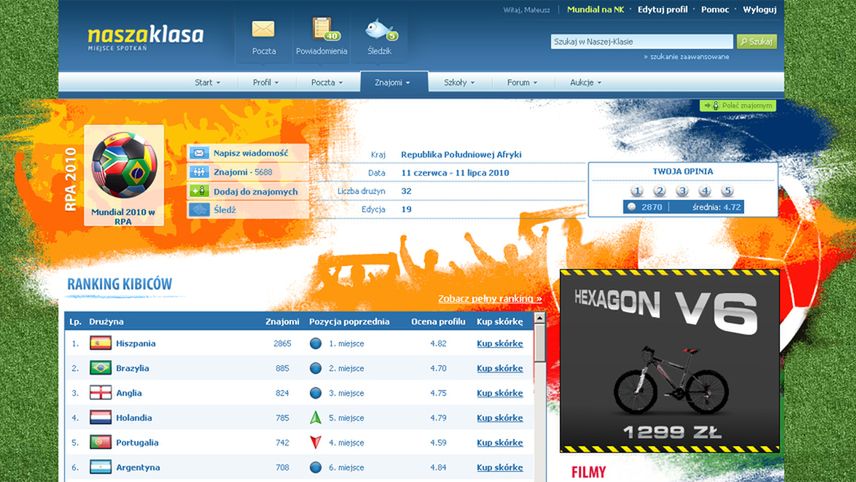The height and width of the screenshot is (482, 856).
Task: Click the Napisz wiadomość link
Action: [251, 153]
